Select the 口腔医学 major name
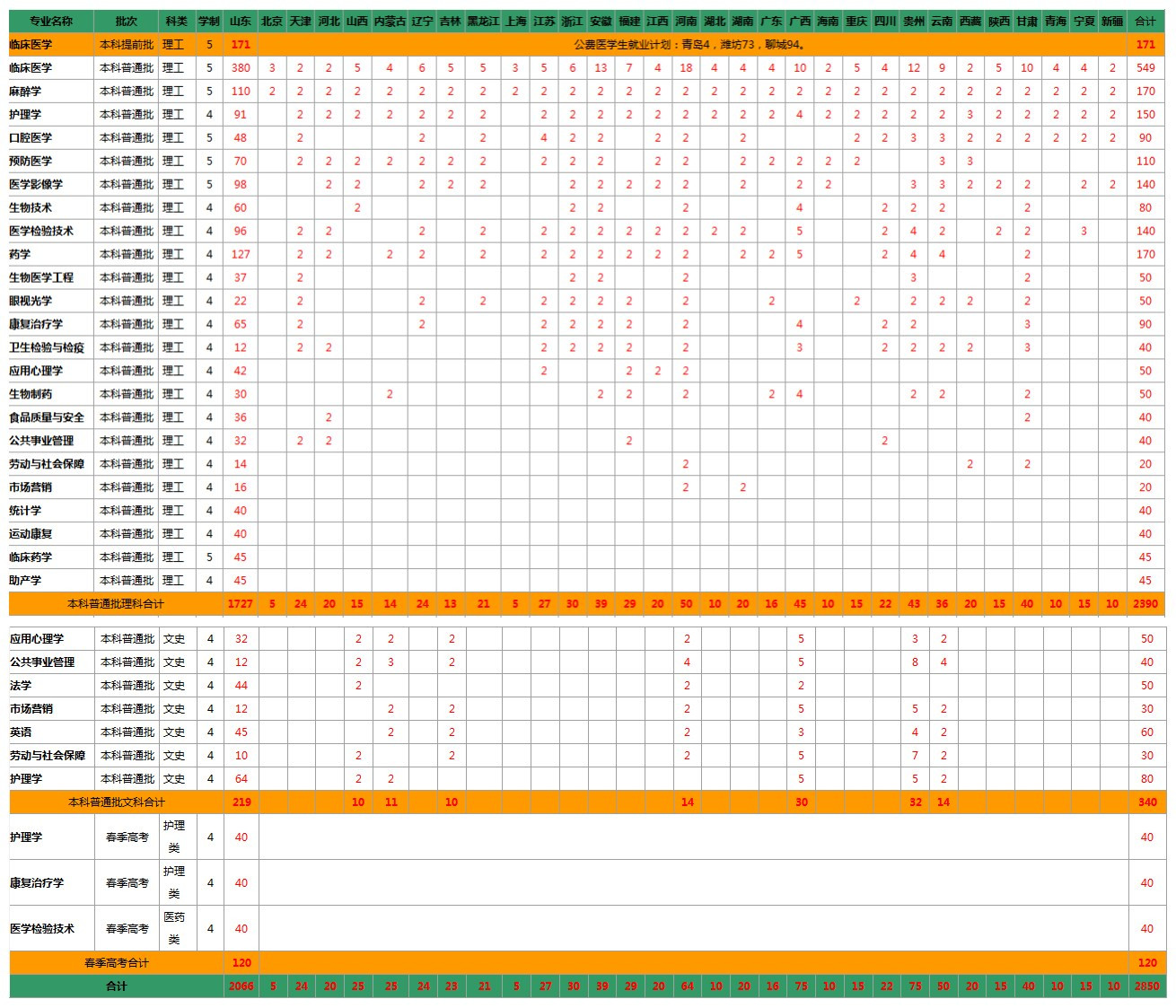 31,137
